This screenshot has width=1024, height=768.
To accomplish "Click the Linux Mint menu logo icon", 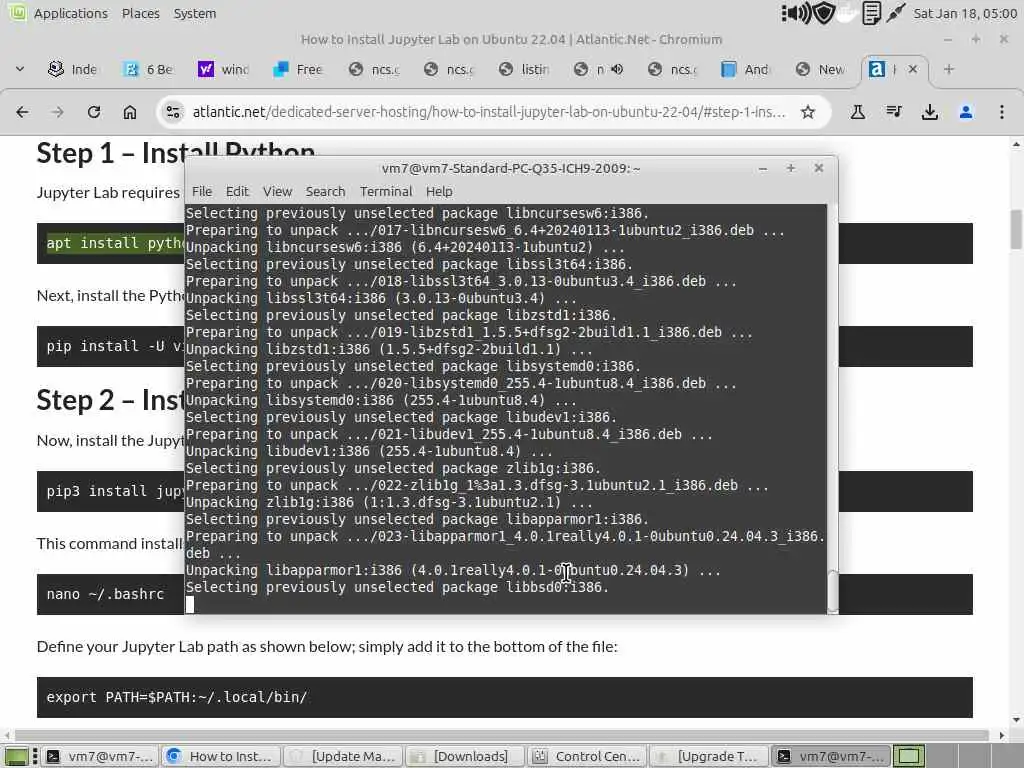I will 17,12.
